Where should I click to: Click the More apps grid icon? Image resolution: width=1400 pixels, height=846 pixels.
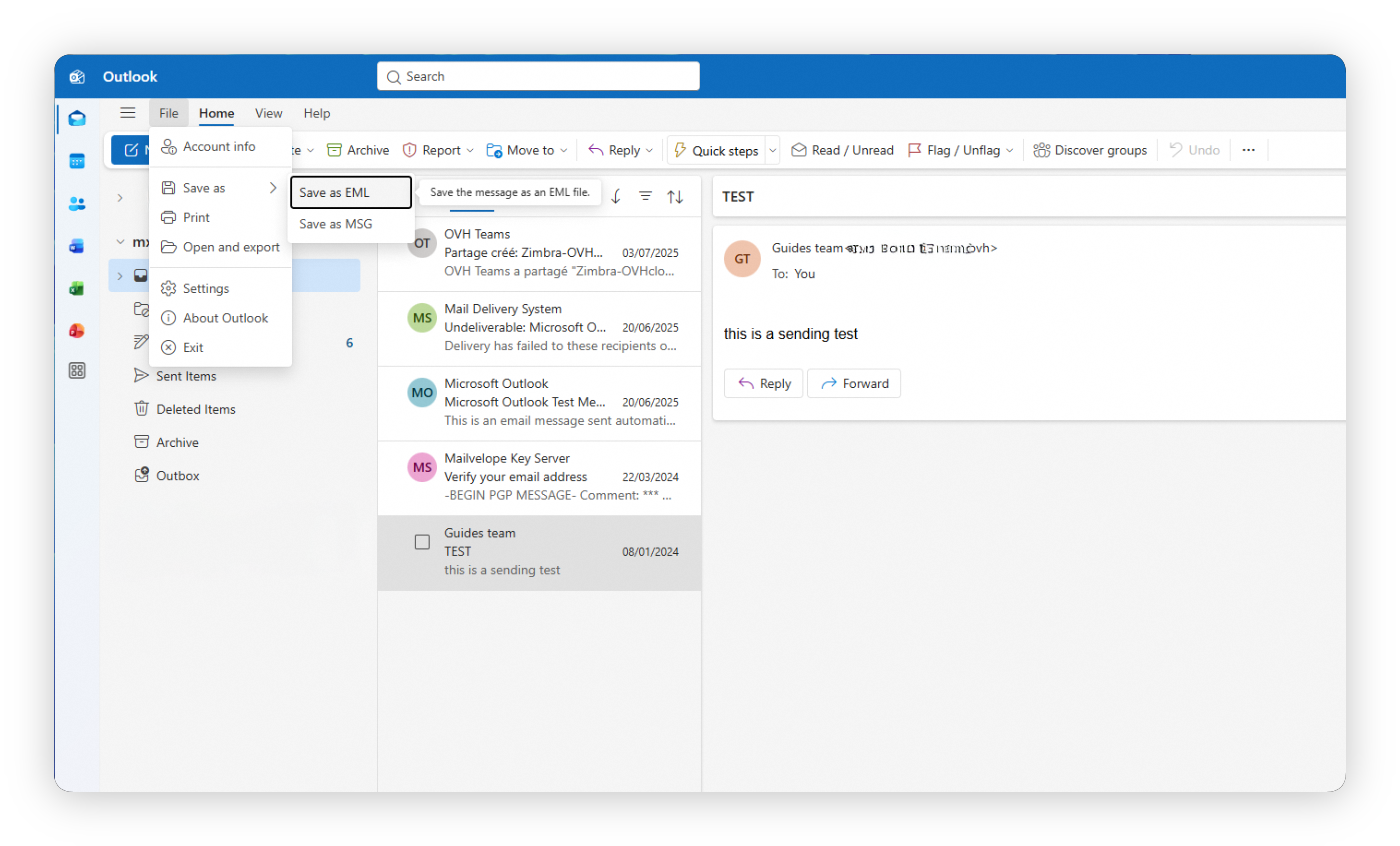(x=77, y=370)
